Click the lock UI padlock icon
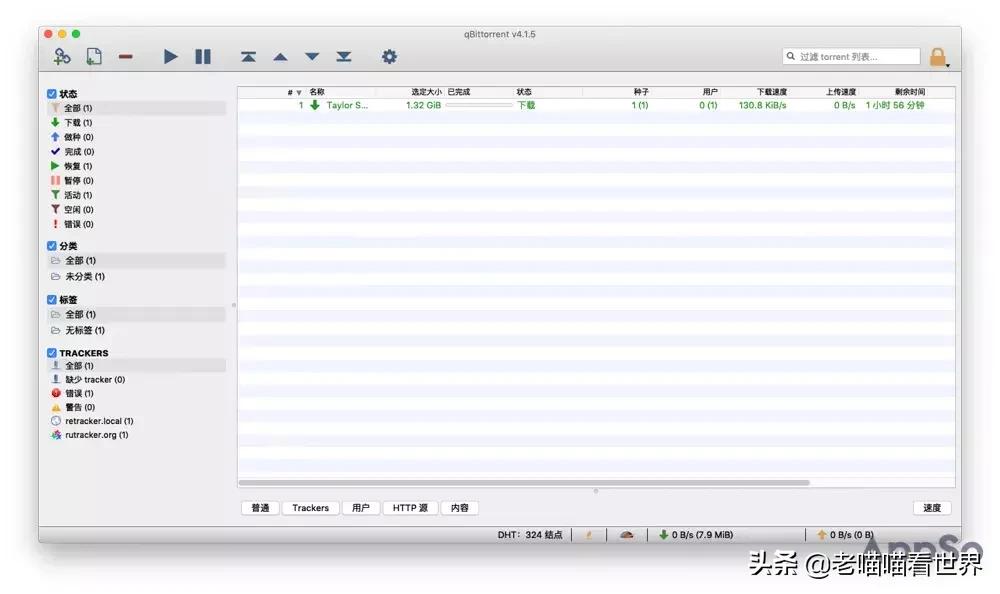 pos(938,57)
